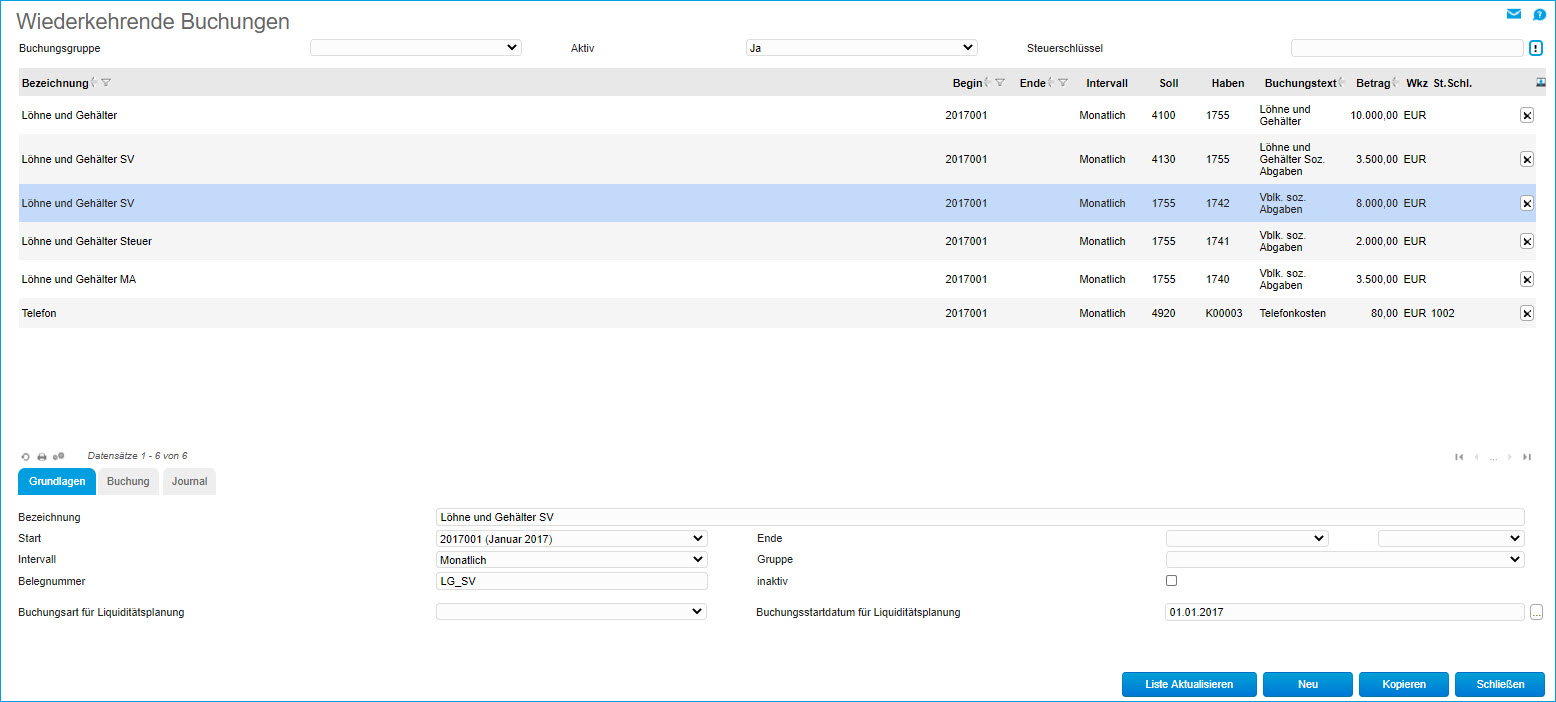Switch to the Buchung tab

tap(128, 481)
